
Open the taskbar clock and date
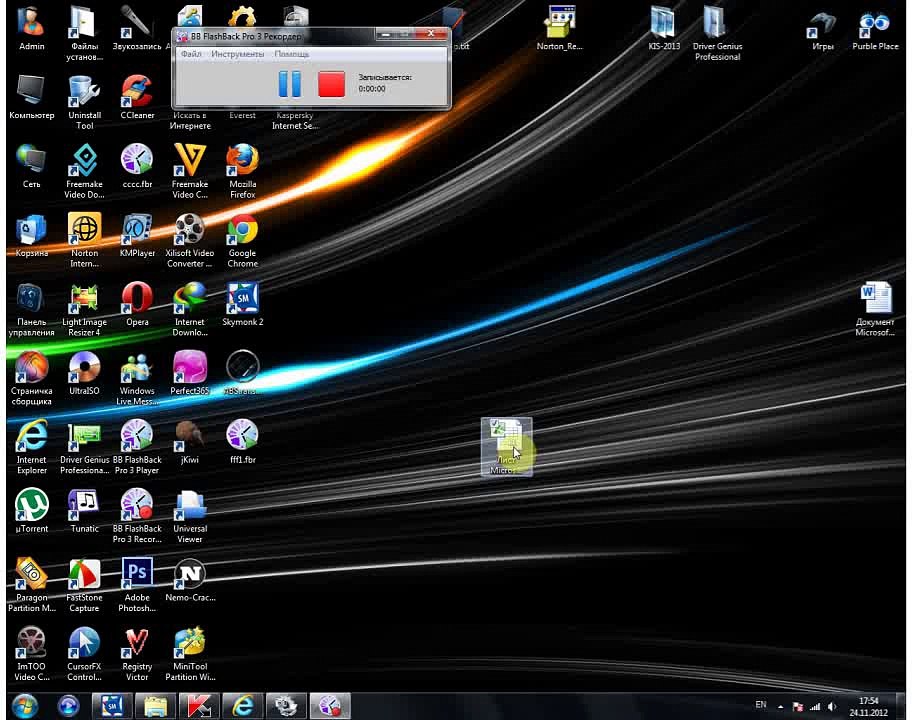pyautogui.click(x=868, y=706)
